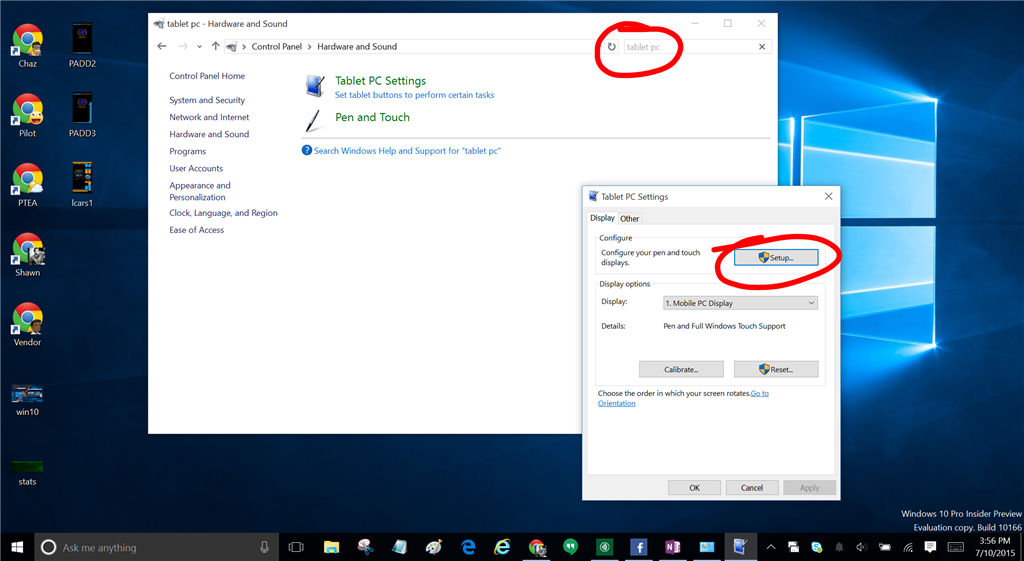Screen dimensions: 1024x561
Task: Click the Pen and Touch pen icon
Action: point(313,120)
